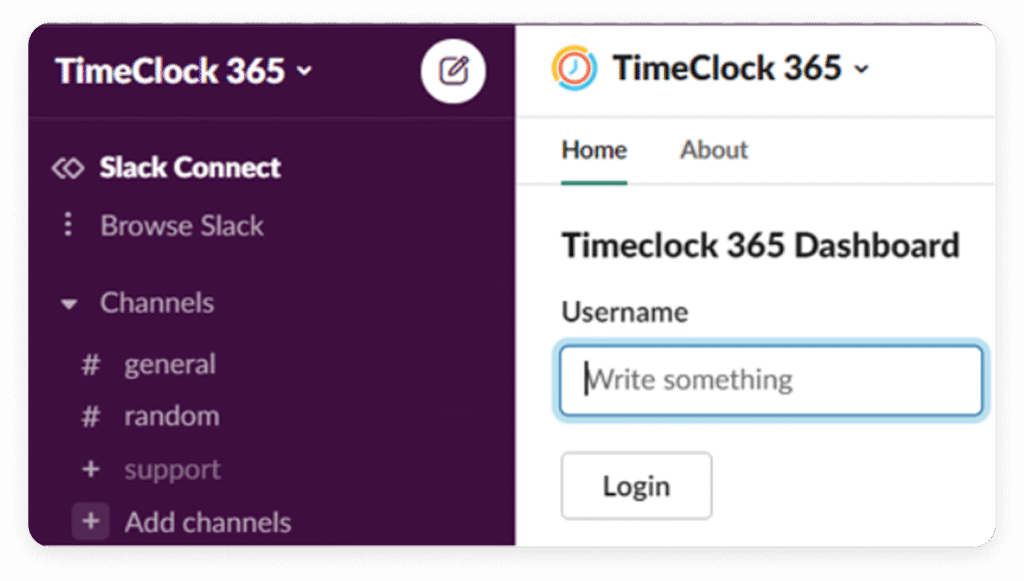Focus the Username text field
This screenshot has width=1024, height=581.
771,381
